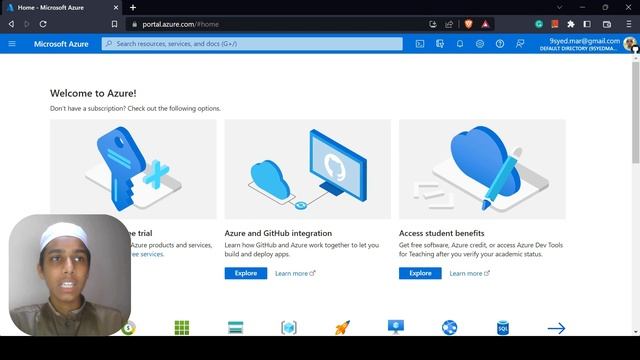Focus the Search resources, services, and docs field
The image size is (640, 360).
(x=252, y=44)
